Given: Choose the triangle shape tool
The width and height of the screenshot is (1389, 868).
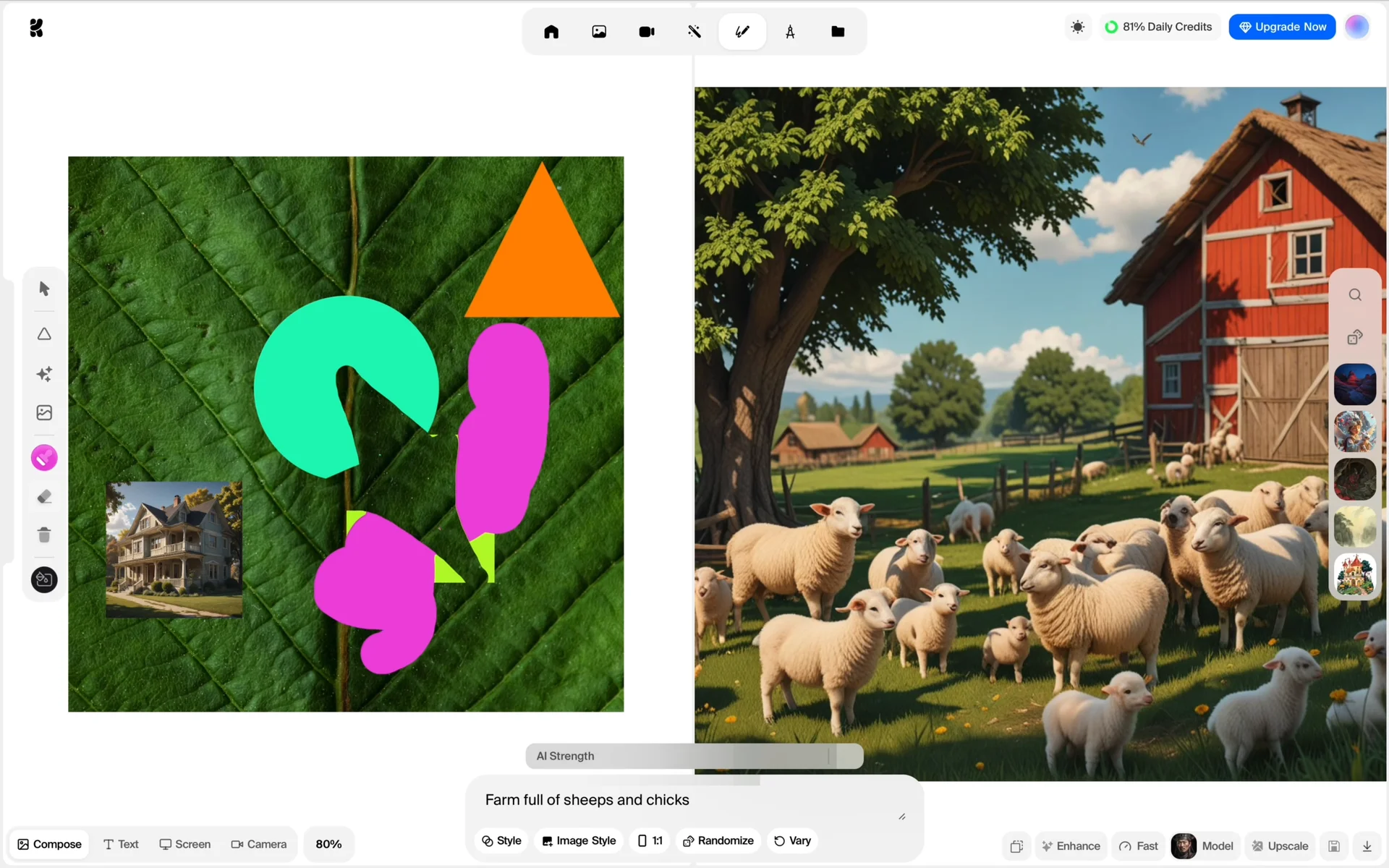Looking at the screenshot, I should pos(44,334).
